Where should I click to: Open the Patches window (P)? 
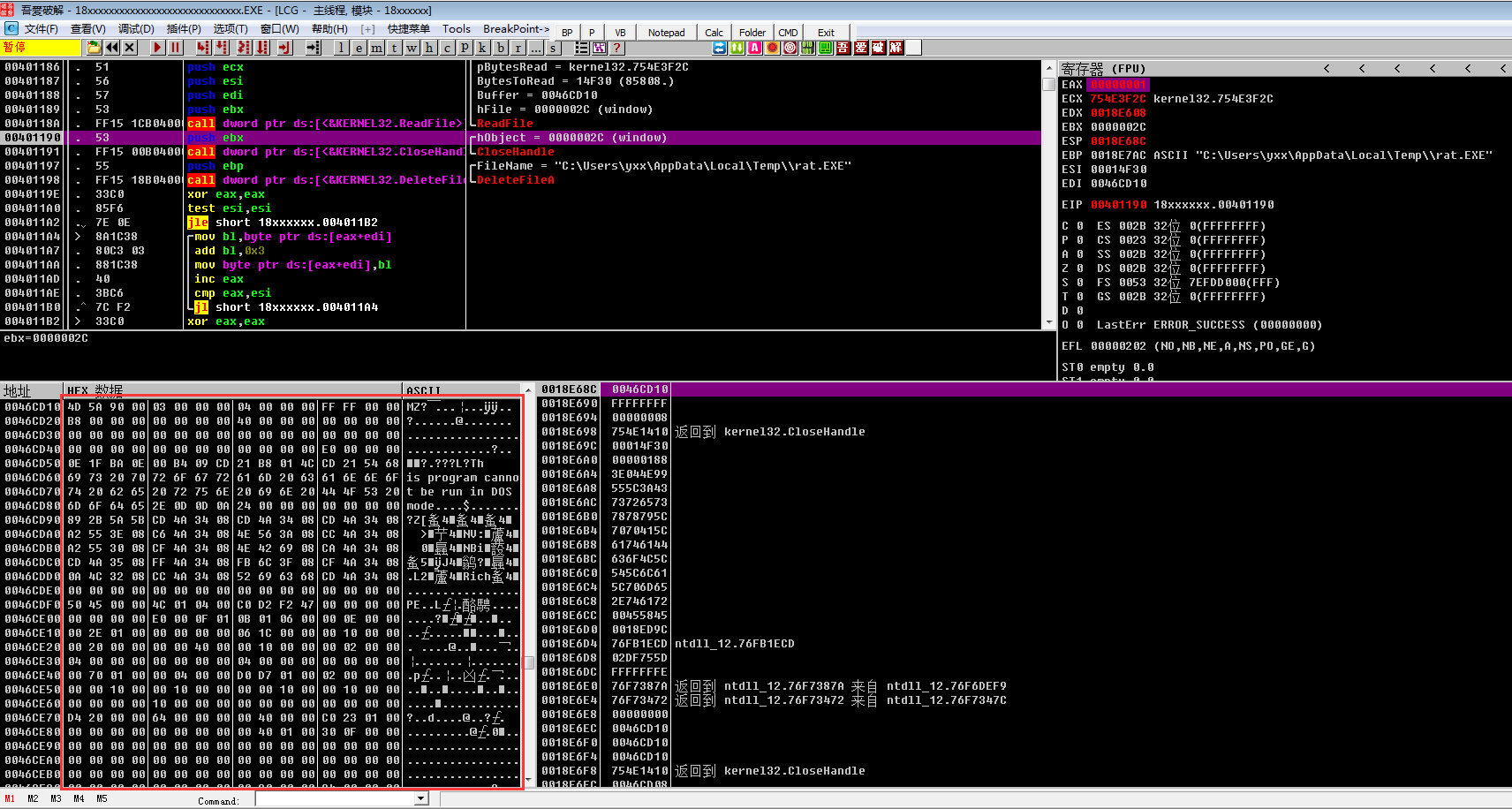(465, 48)
